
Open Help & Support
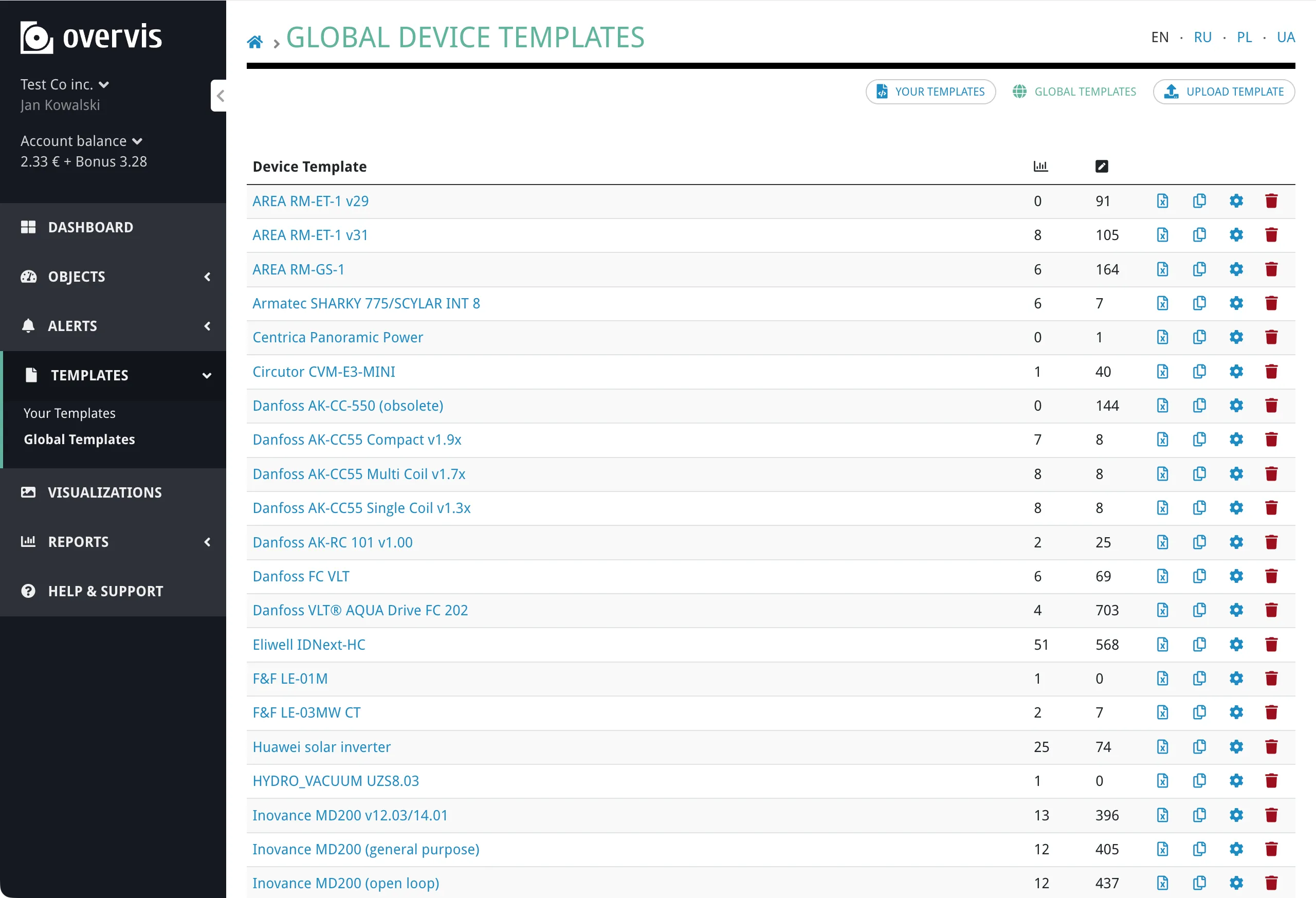(113, 591)
